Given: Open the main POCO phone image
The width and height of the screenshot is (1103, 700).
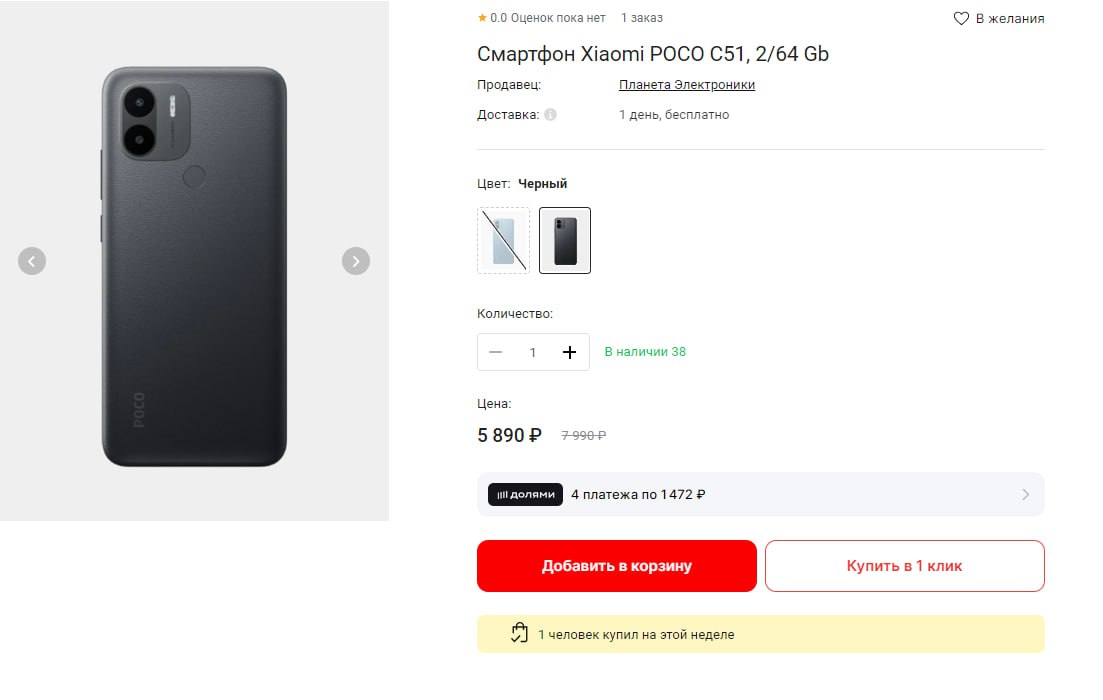Looking at the screenshot, I should 194,266.
